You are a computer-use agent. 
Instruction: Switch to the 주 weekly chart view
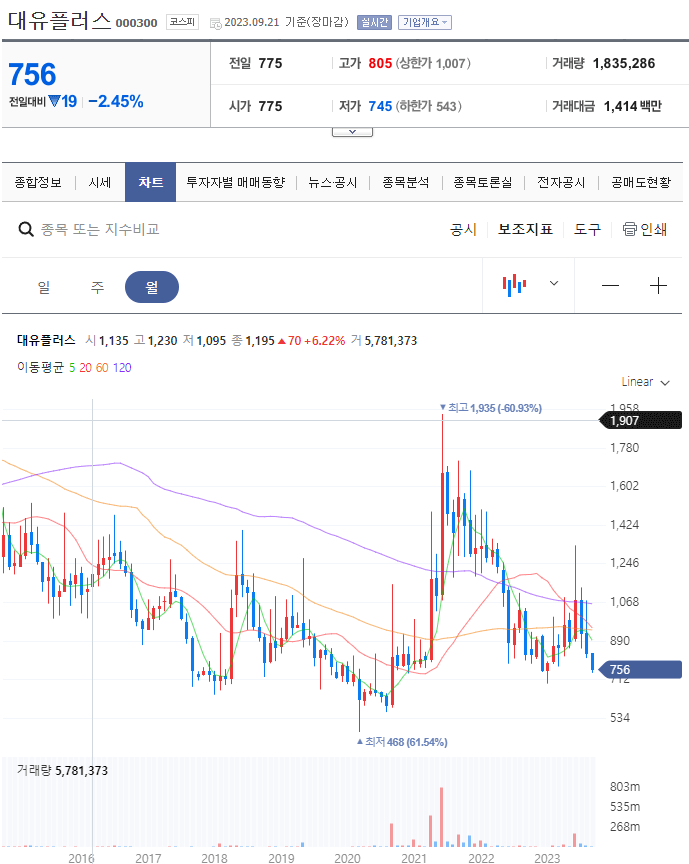(96, 285)
